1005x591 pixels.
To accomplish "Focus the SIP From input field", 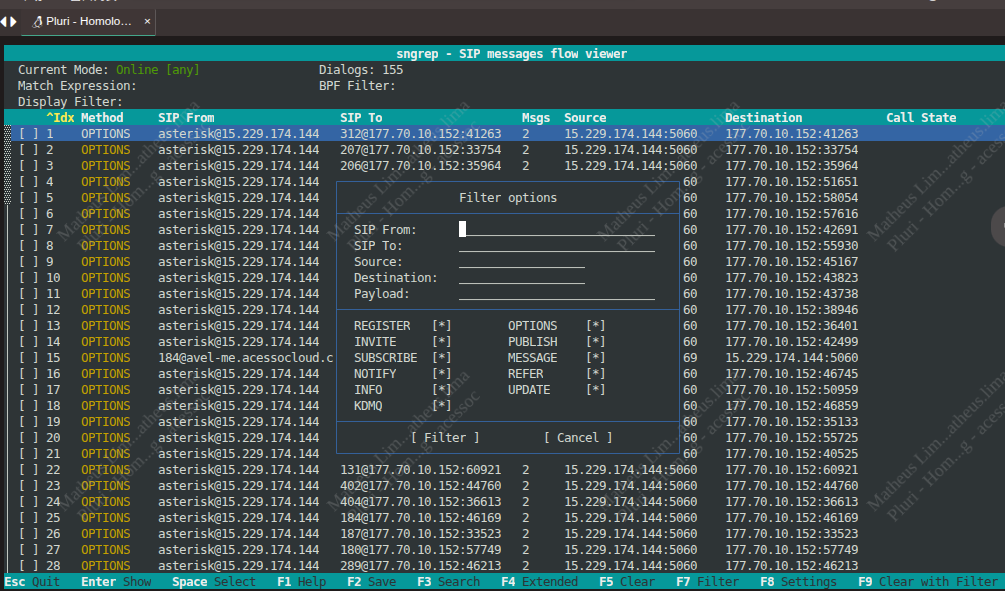I will tap(556, 230).
